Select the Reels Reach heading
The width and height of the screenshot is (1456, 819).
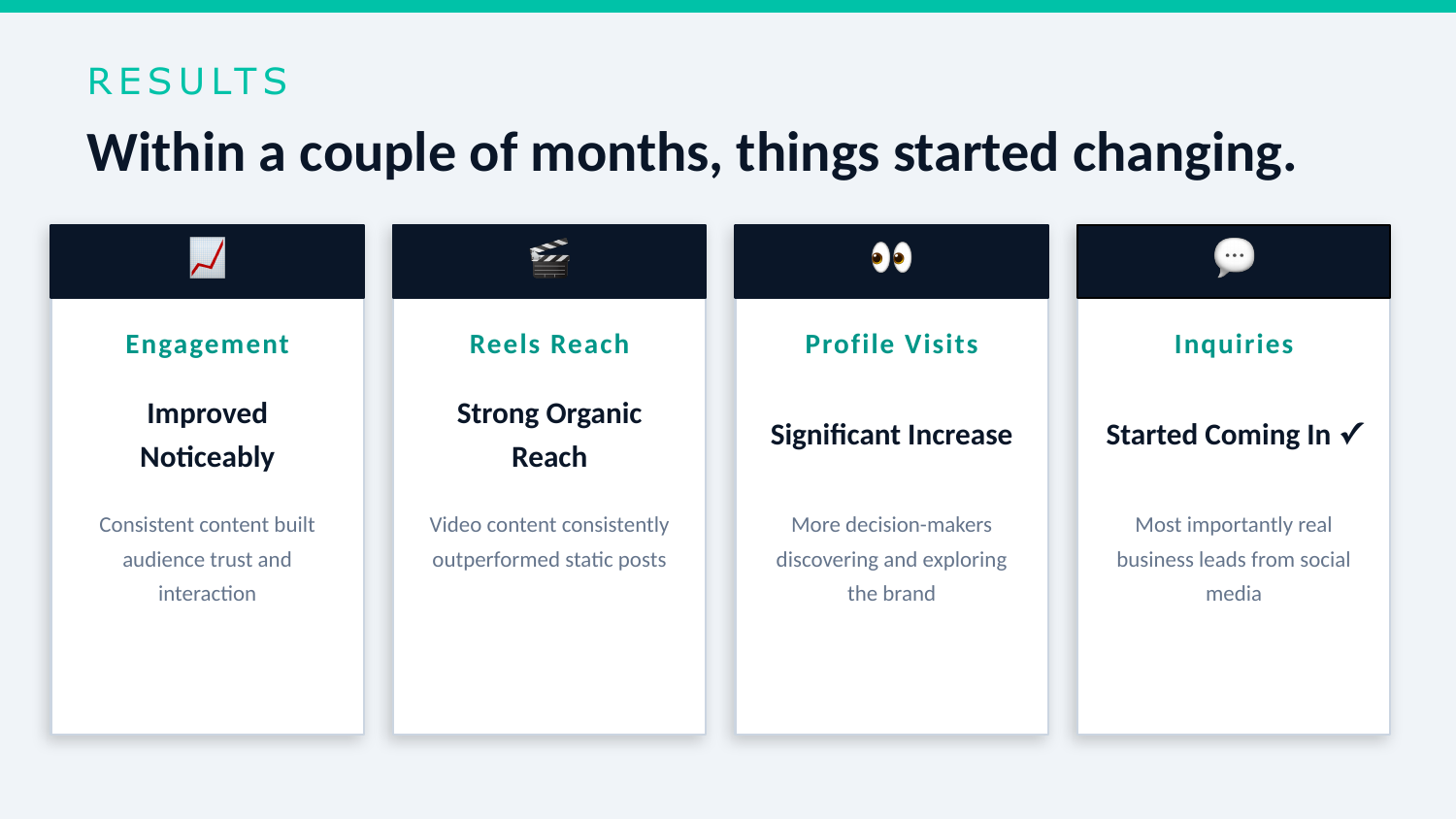point(549,344)
